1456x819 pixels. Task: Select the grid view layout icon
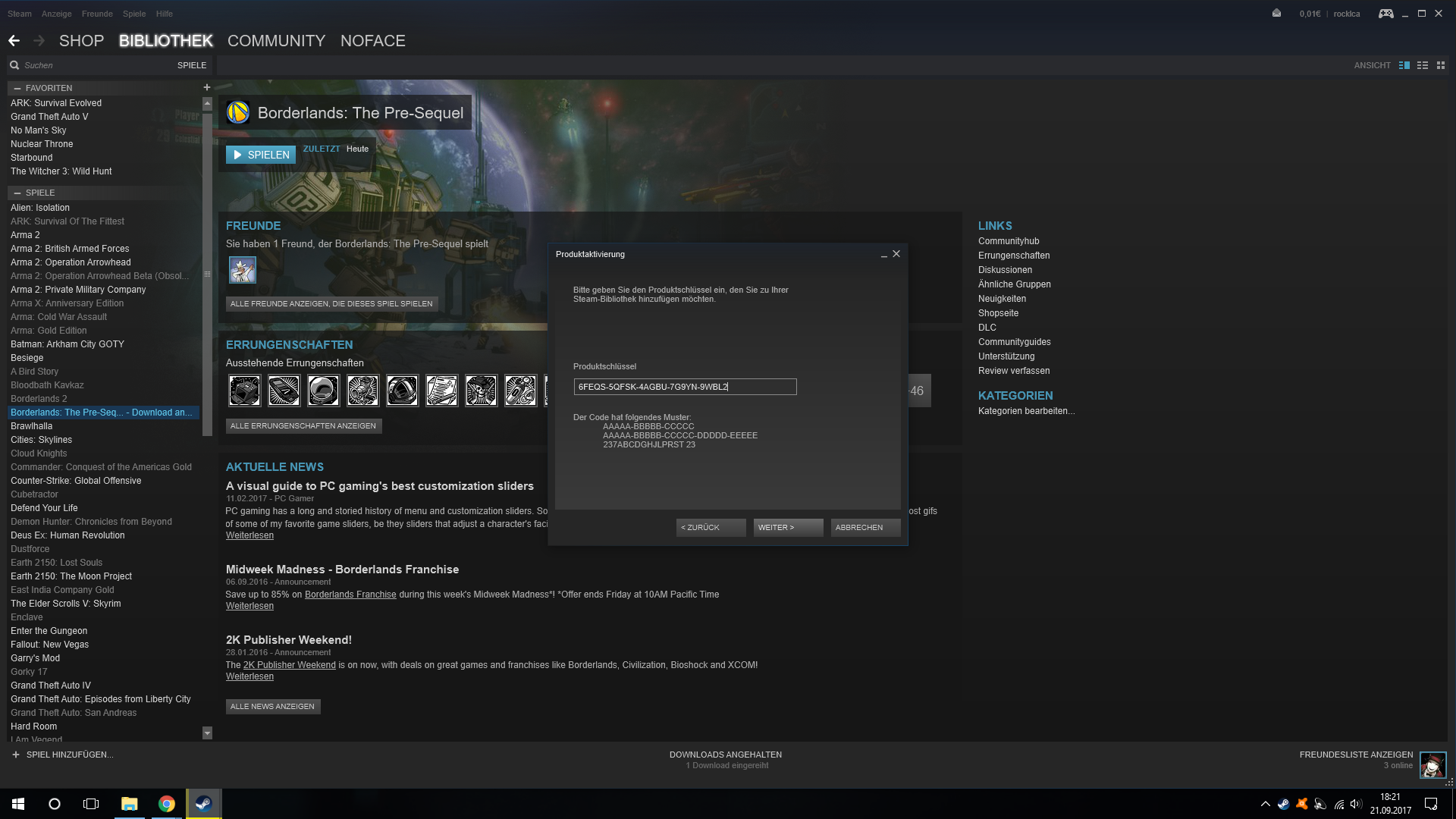[1441, 65]
